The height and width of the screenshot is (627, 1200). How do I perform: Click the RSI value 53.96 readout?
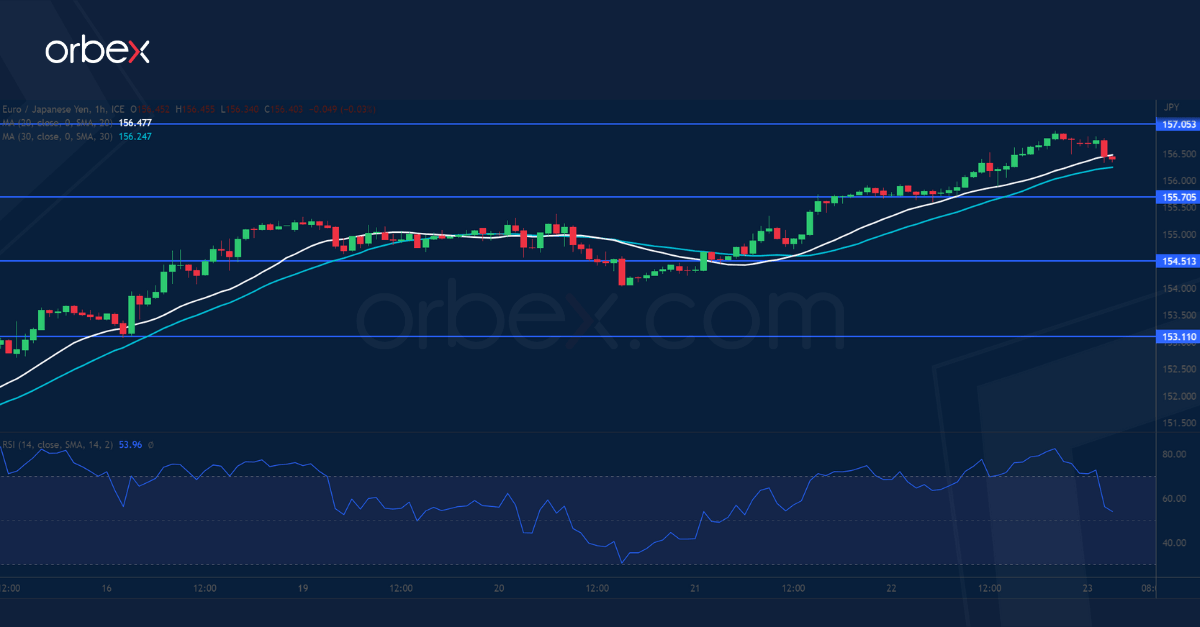click(x=129, y=443)
